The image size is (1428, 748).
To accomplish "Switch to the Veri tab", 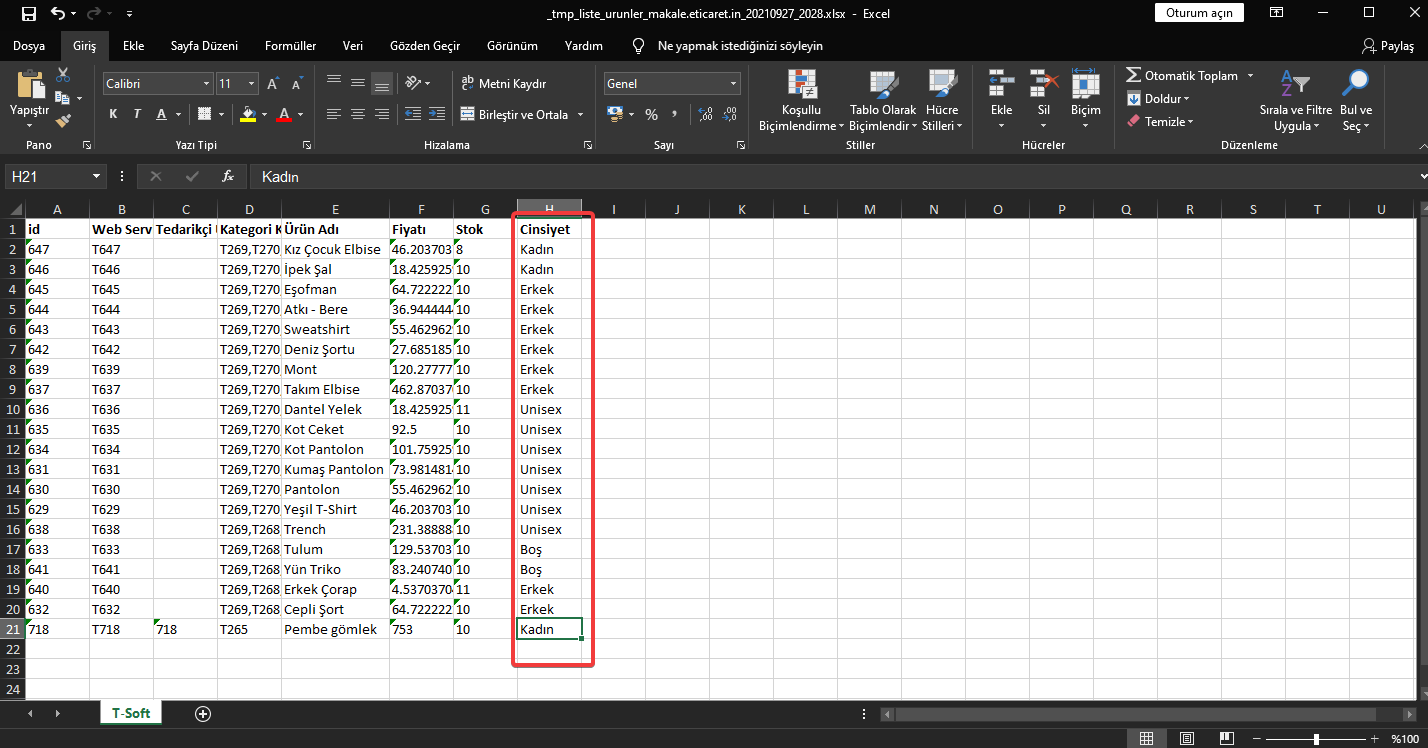I will [352, 46].
